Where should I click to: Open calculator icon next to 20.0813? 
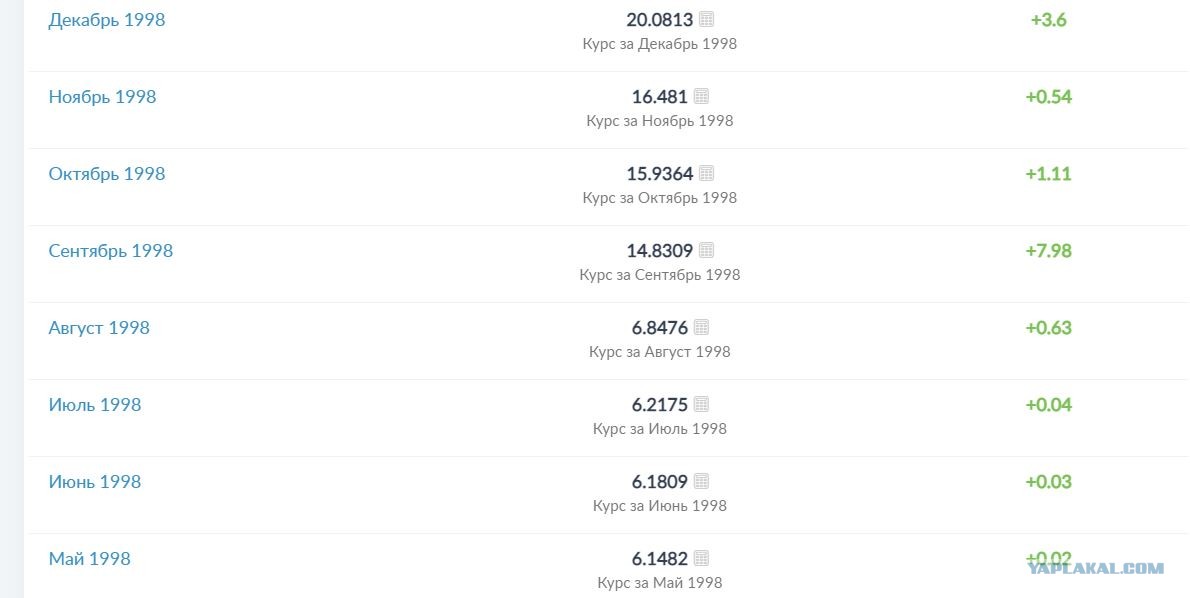coord(706,20)
